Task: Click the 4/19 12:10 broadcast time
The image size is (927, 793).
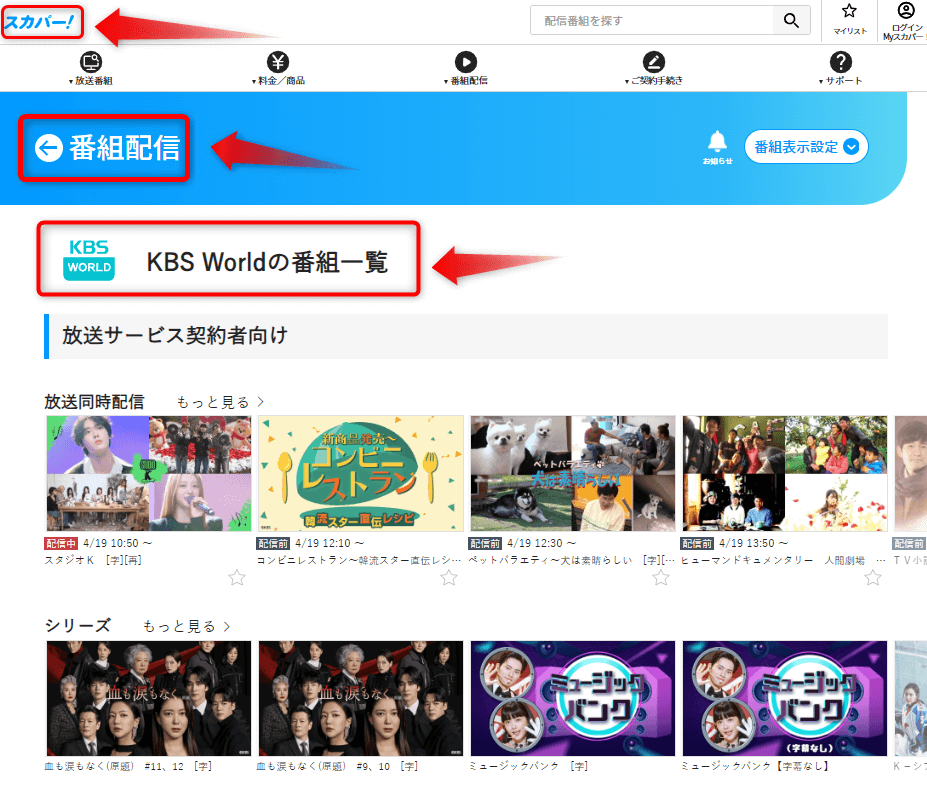Action: [x=329, y=543]
